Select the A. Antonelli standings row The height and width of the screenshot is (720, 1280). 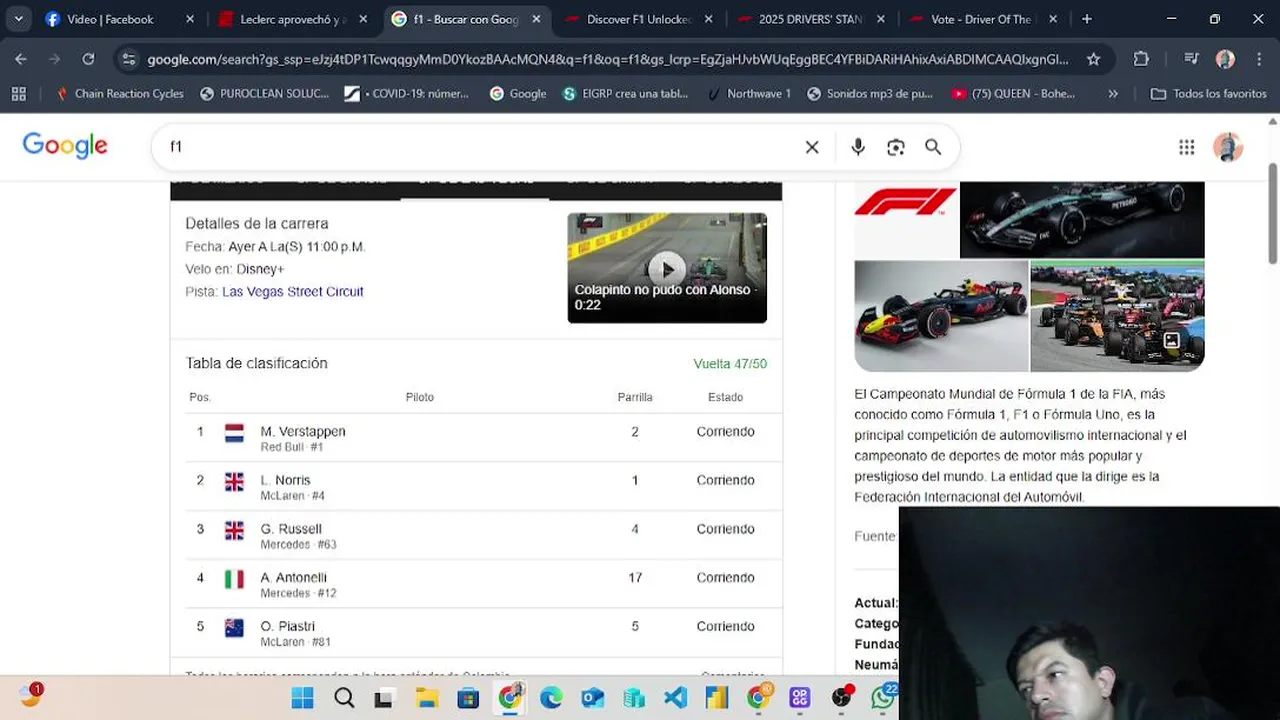[x=476, y=584]
